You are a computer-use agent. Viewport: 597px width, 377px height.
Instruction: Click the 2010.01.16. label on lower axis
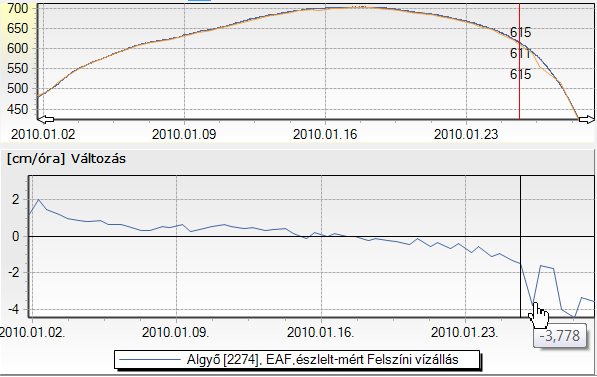(321, 332)
